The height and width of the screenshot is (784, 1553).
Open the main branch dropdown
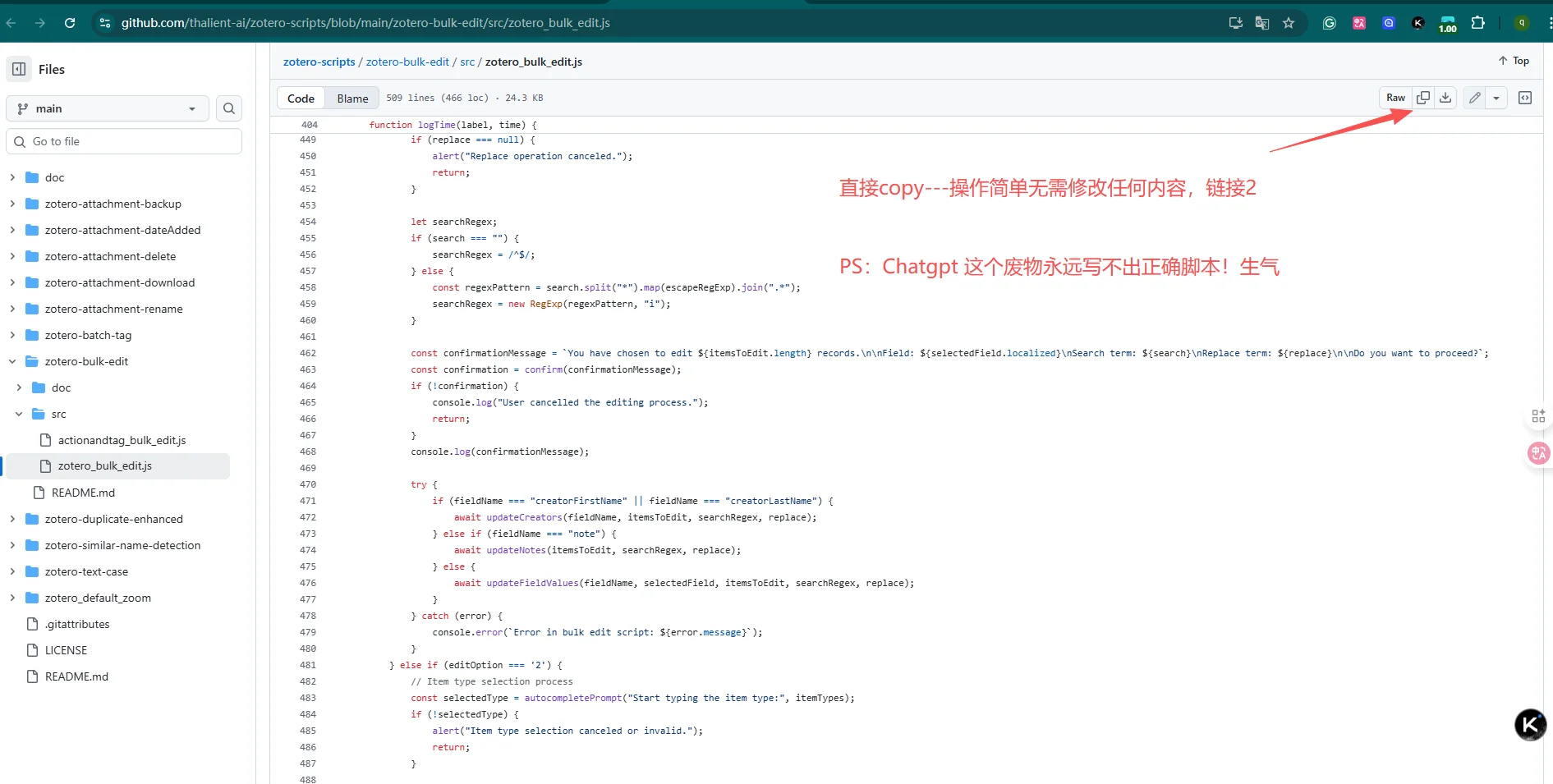(107, 108)
